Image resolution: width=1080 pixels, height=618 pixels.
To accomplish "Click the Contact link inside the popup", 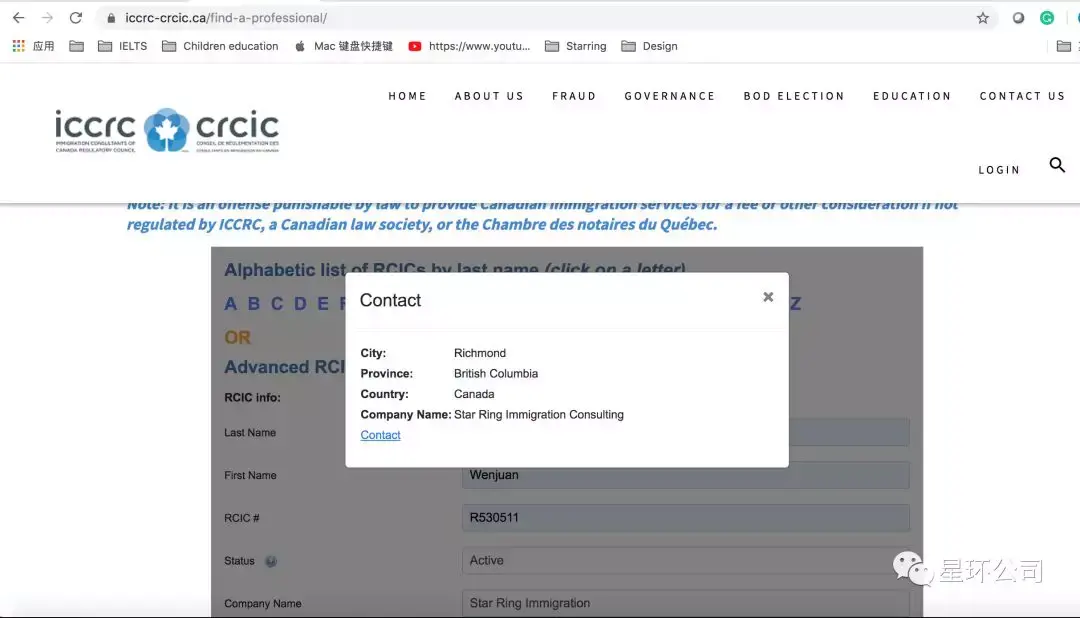I will (x=380, y=434).
